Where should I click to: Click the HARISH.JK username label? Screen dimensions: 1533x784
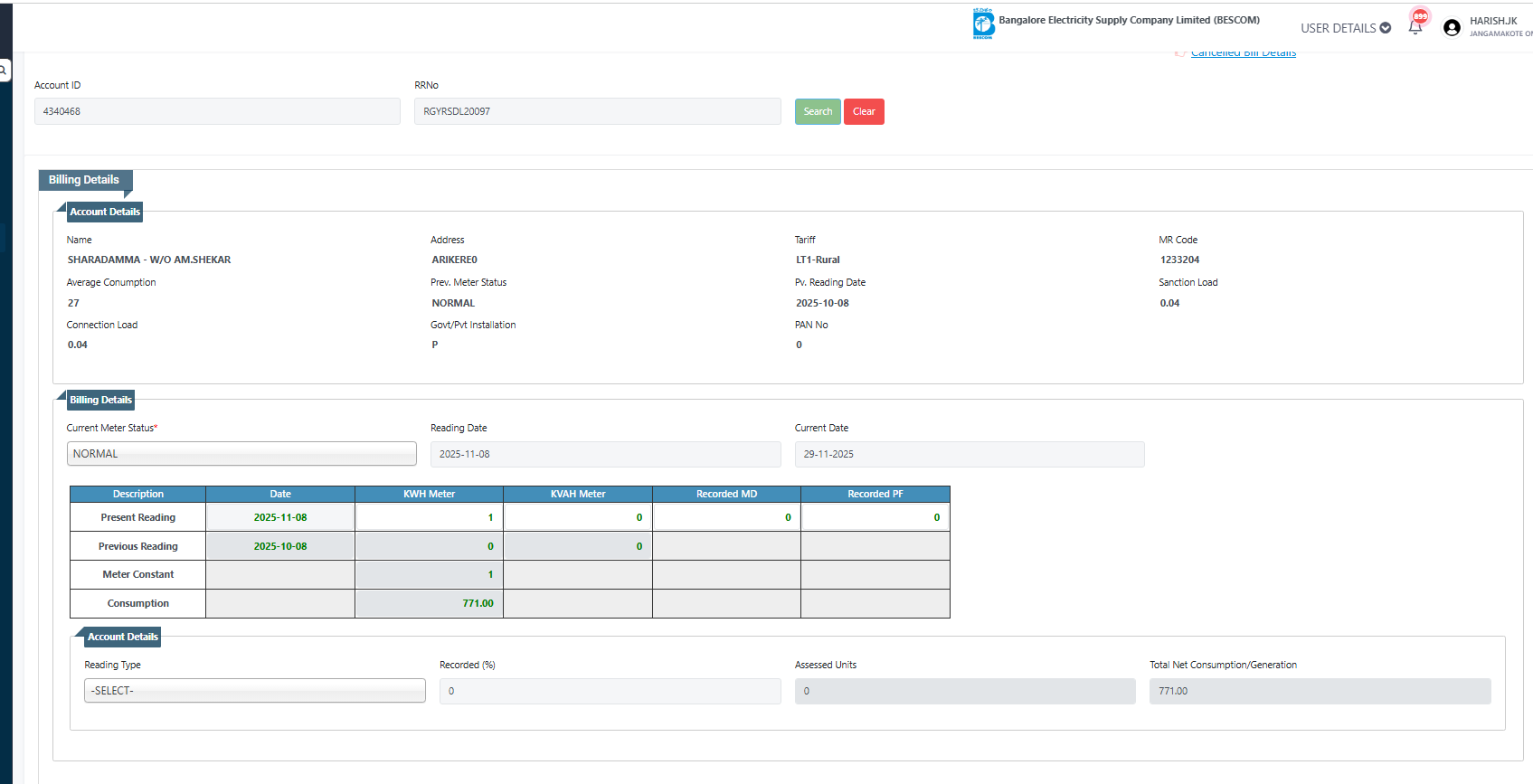coord(1493,21)
